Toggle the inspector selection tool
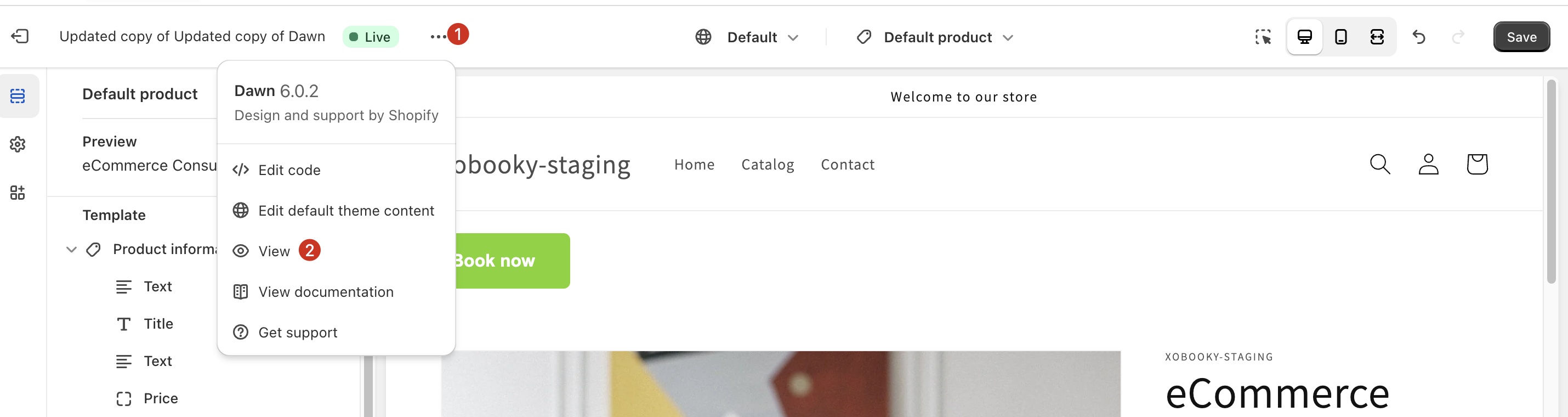Screen dimensions: 1568x417 pos(1263,37)
